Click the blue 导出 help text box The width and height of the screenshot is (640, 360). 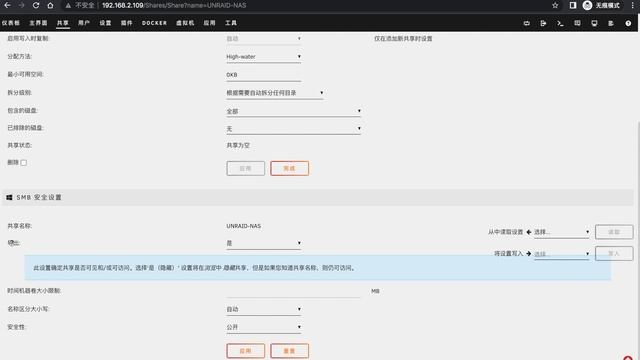point(318,268)
